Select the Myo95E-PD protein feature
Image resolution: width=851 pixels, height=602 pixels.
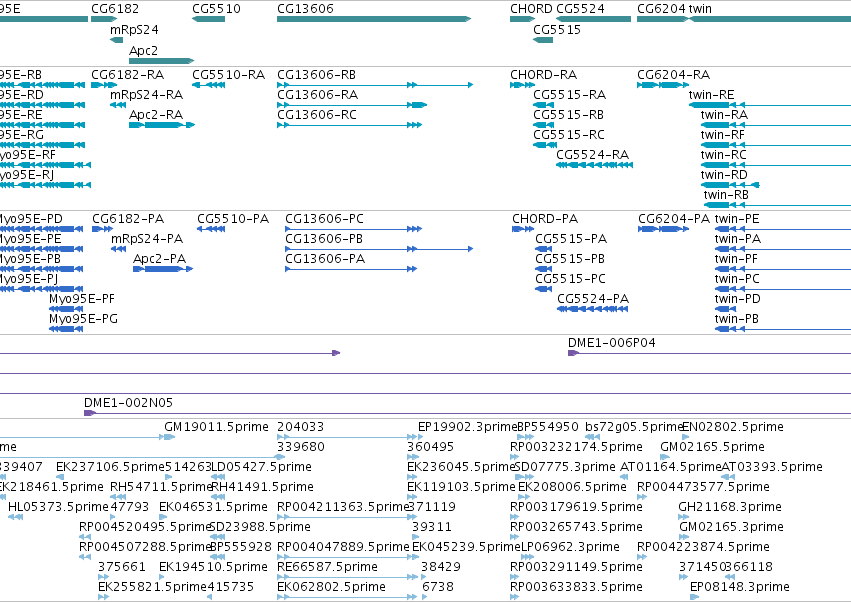41,229
